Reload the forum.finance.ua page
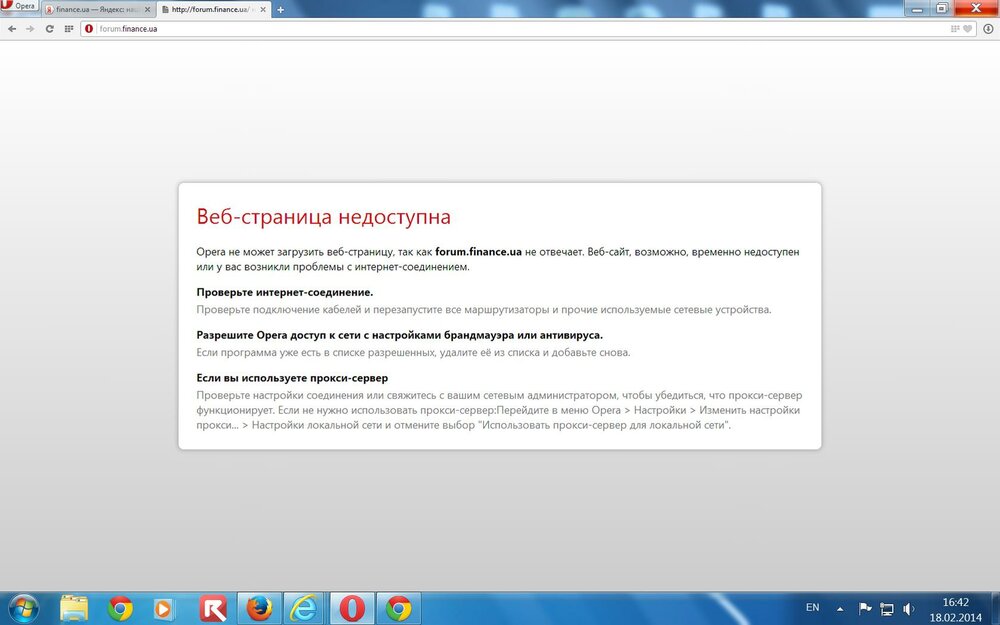Image resolution: width=1000 pixels, height=625 pixels. (48, 29)
